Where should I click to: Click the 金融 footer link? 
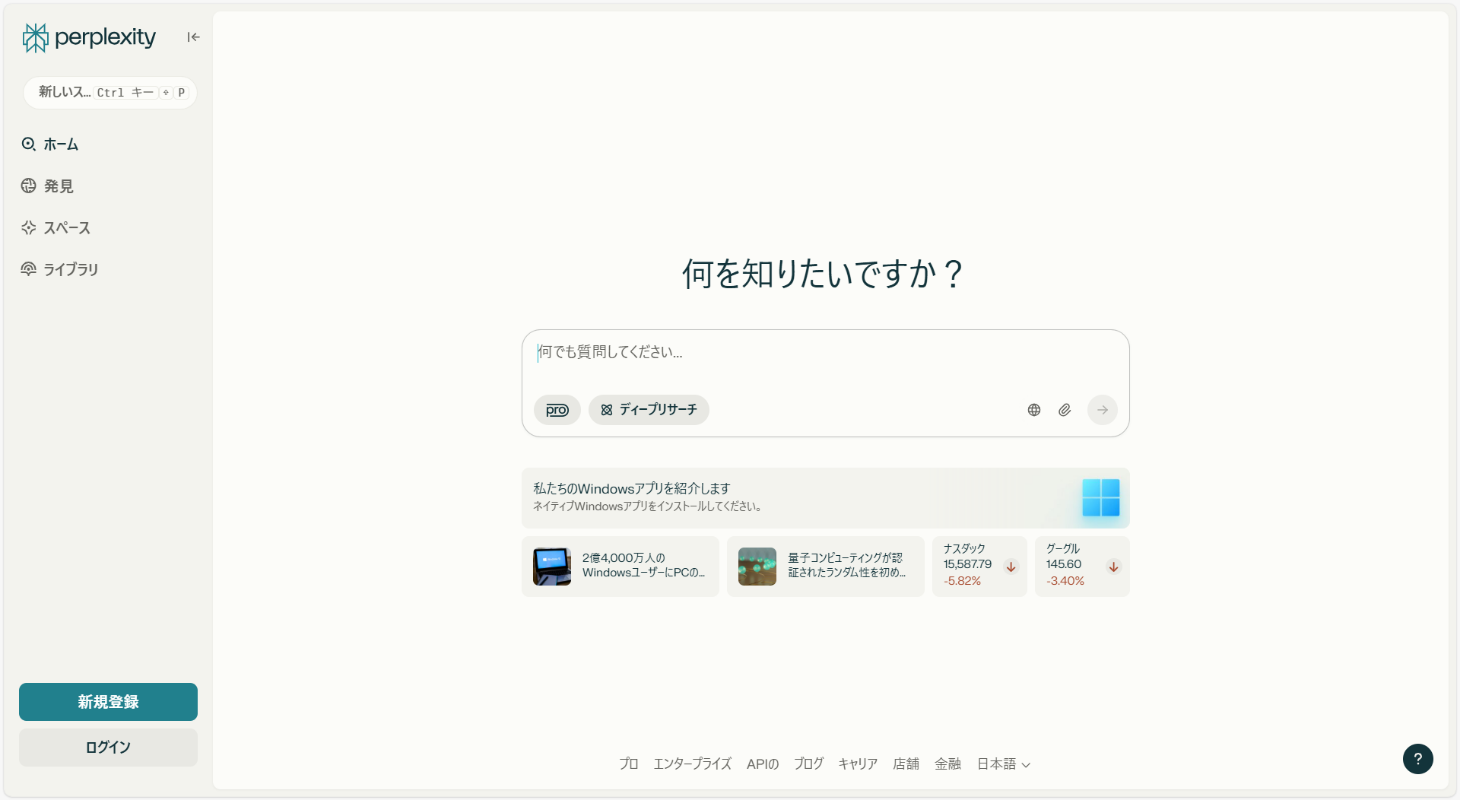pos(948,764)
